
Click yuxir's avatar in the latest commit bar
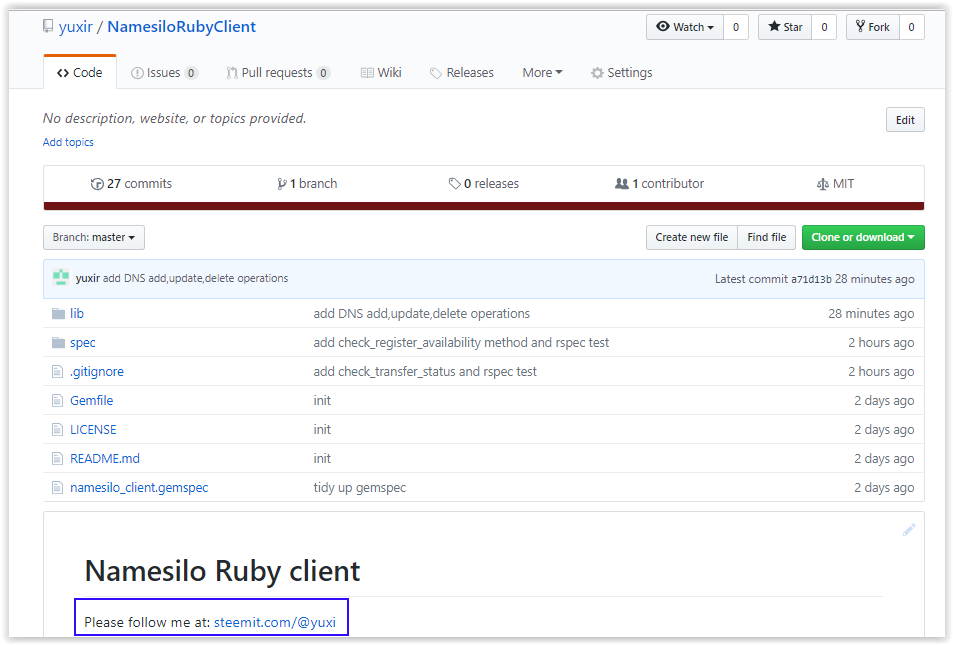point(61,278)
